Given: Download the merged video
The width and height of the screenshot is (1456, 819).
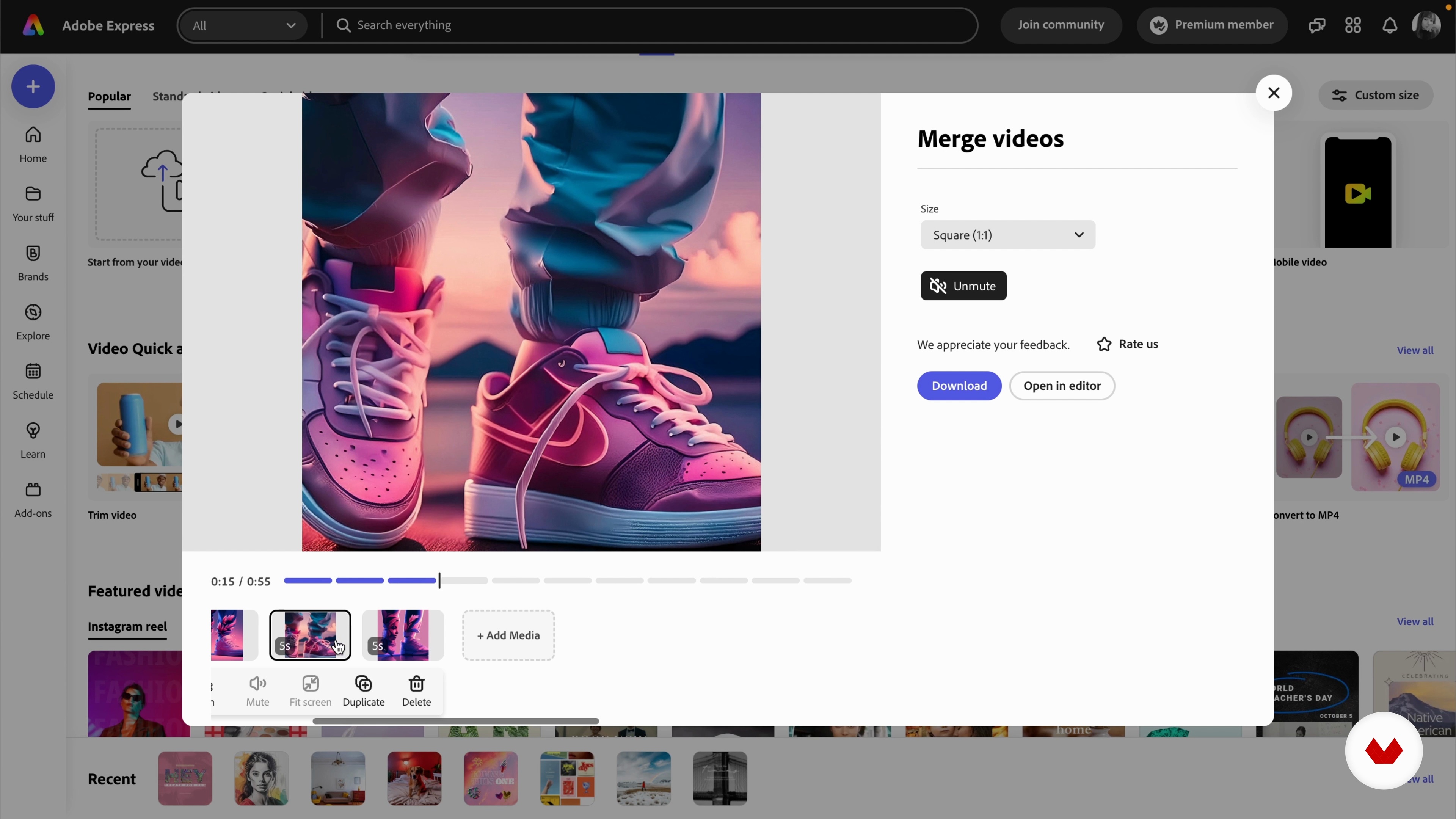Looking at the screenshot, I should click(x=959, y=386).
